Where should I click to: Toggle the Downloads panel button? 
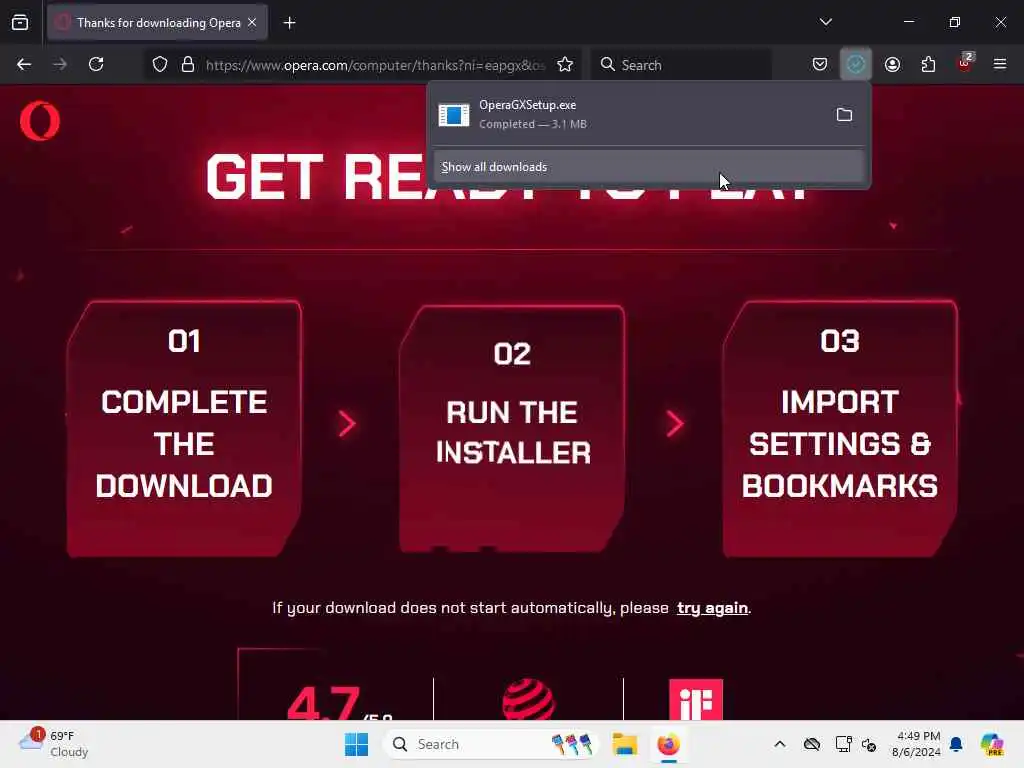click(x=856, y=64)
